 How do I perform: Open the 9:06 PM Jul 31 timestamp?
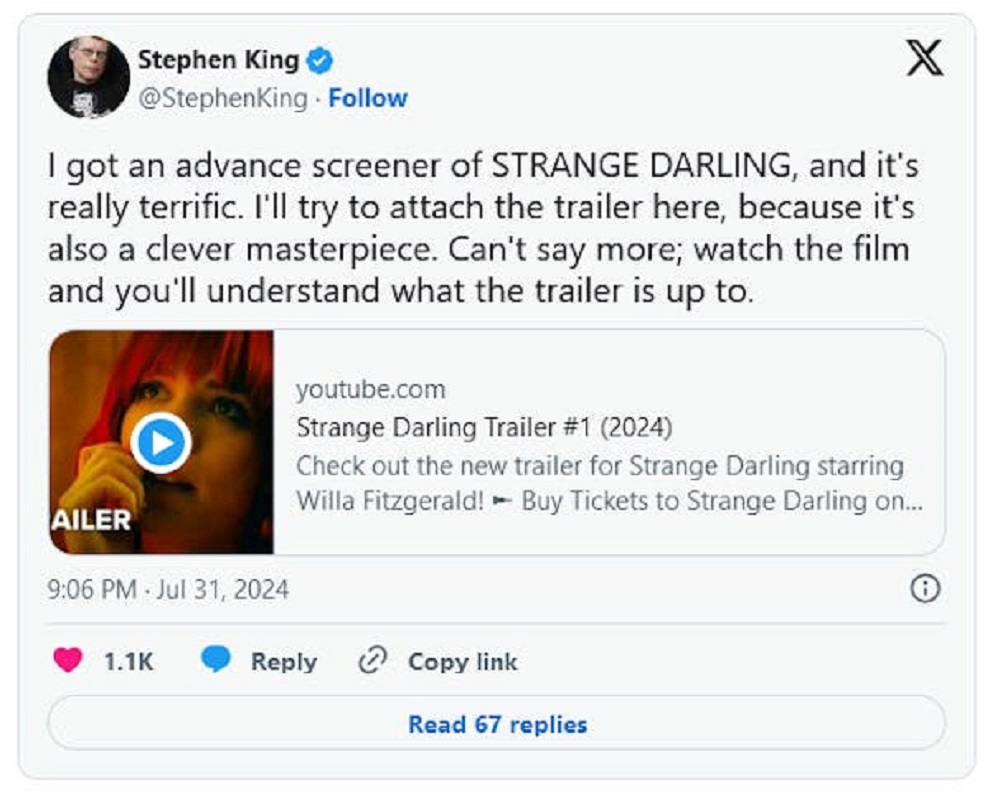coord(168,590)
